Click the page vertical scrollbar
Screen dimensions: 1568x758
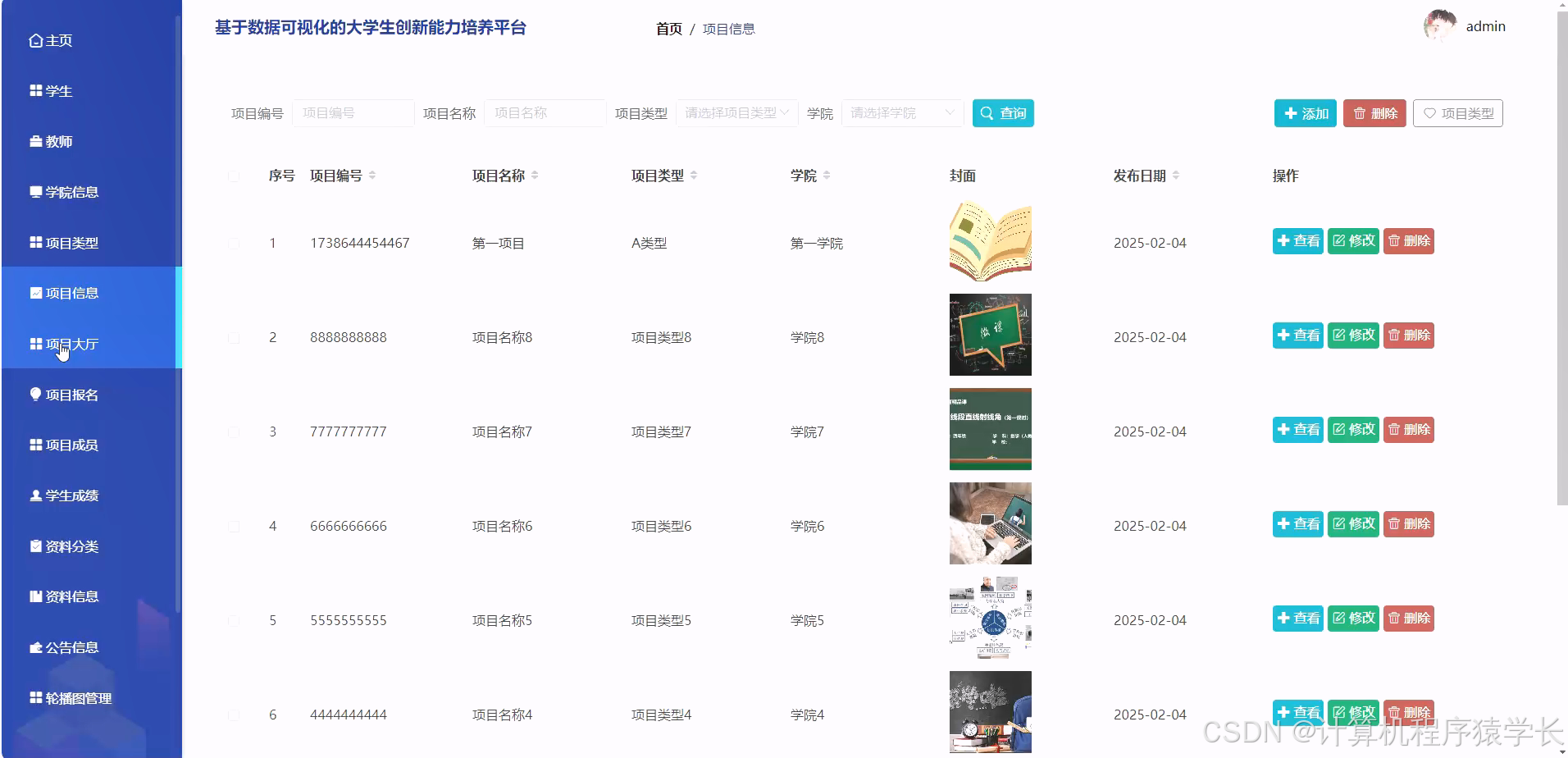(1561, 258)
